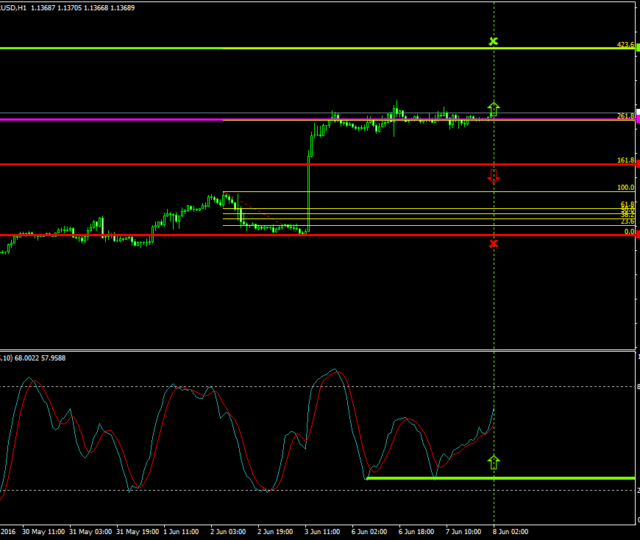Click the green X marker above the chart
The width and height of the screenshot is (640, 540).
493,42
